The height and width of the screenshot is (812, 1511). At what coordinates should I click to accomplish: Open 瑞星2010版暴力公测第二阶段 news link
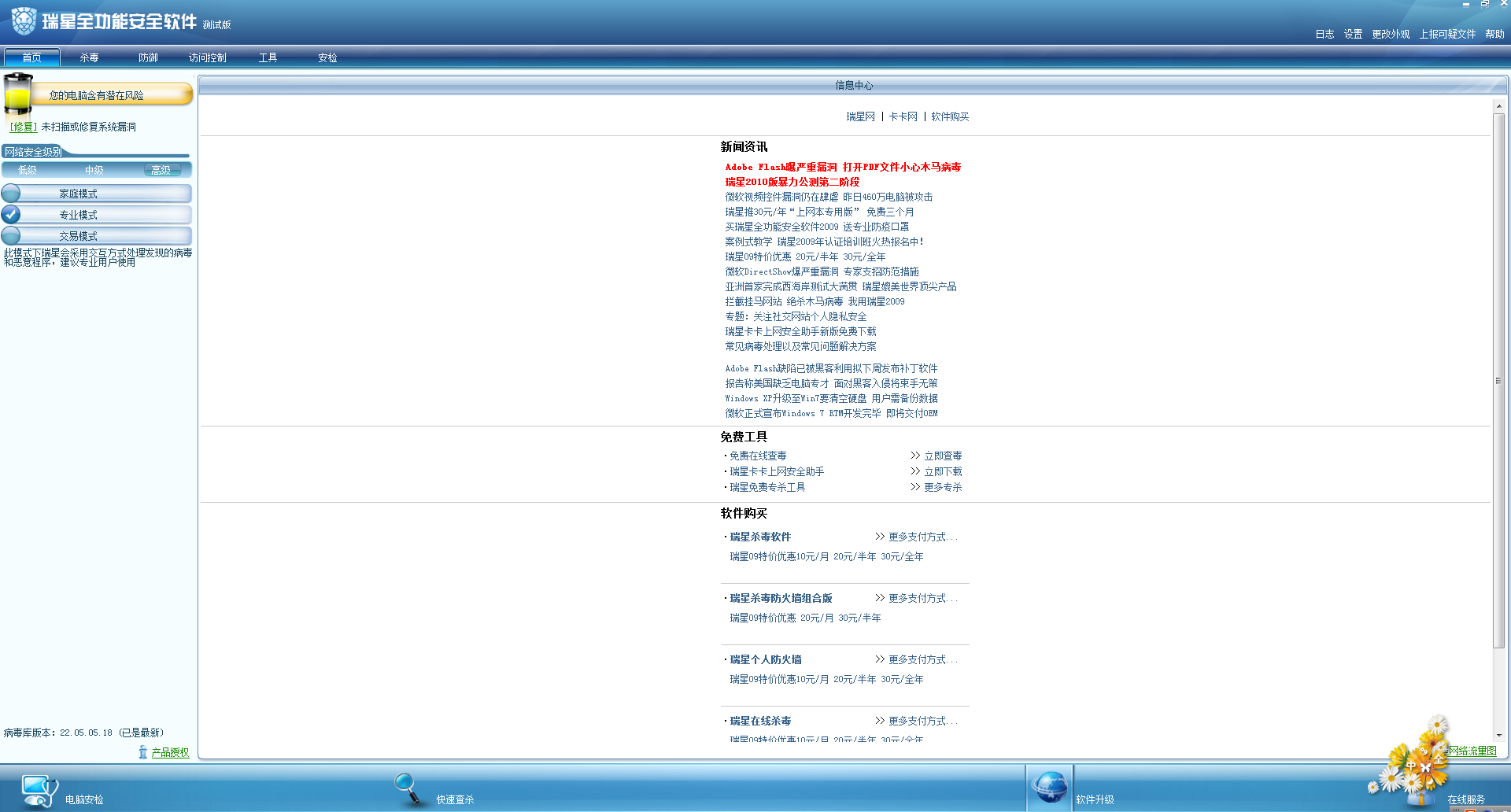792,182
